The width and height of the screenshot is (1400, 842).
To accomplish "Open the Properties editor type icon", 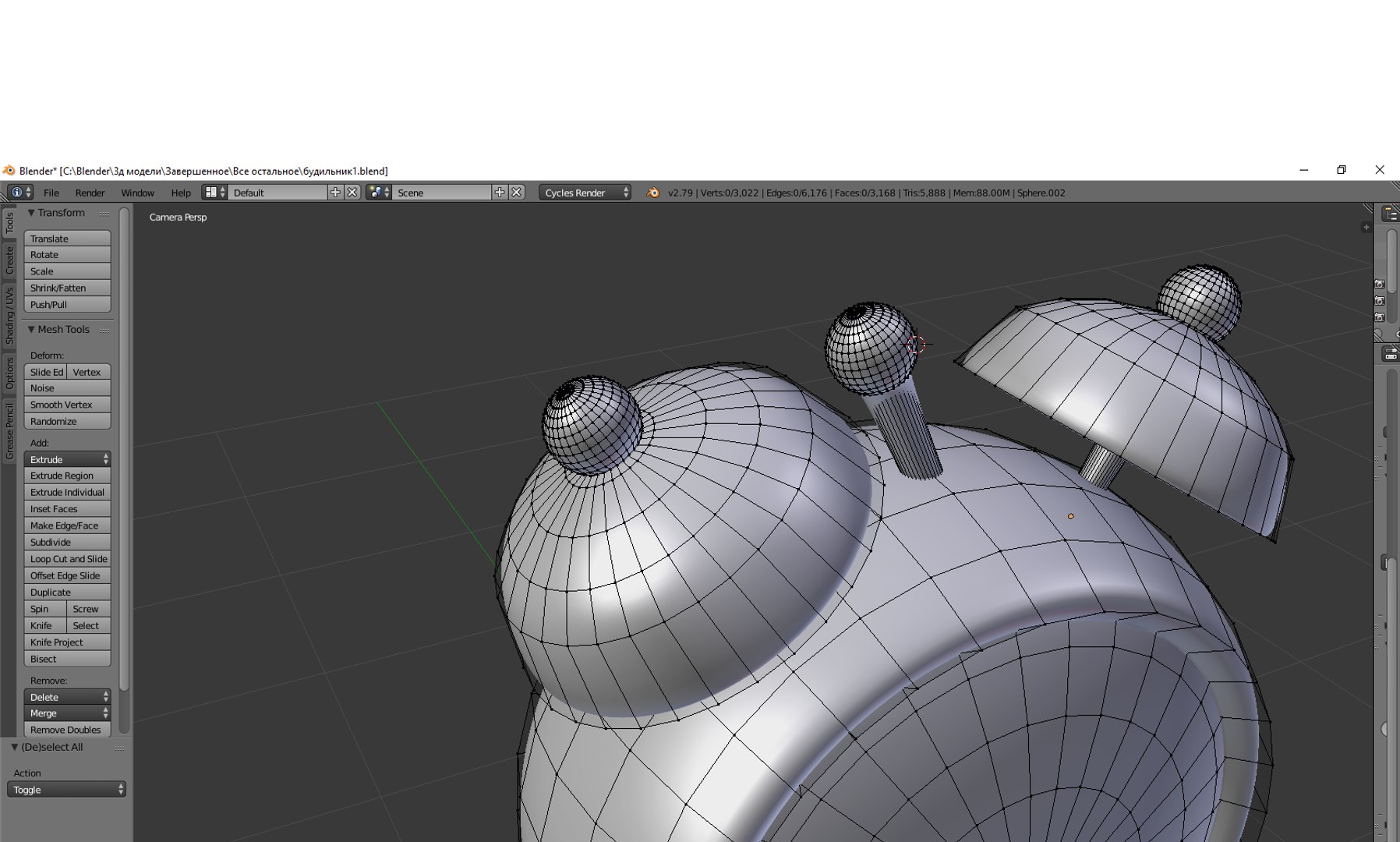I will [1391, 355].
